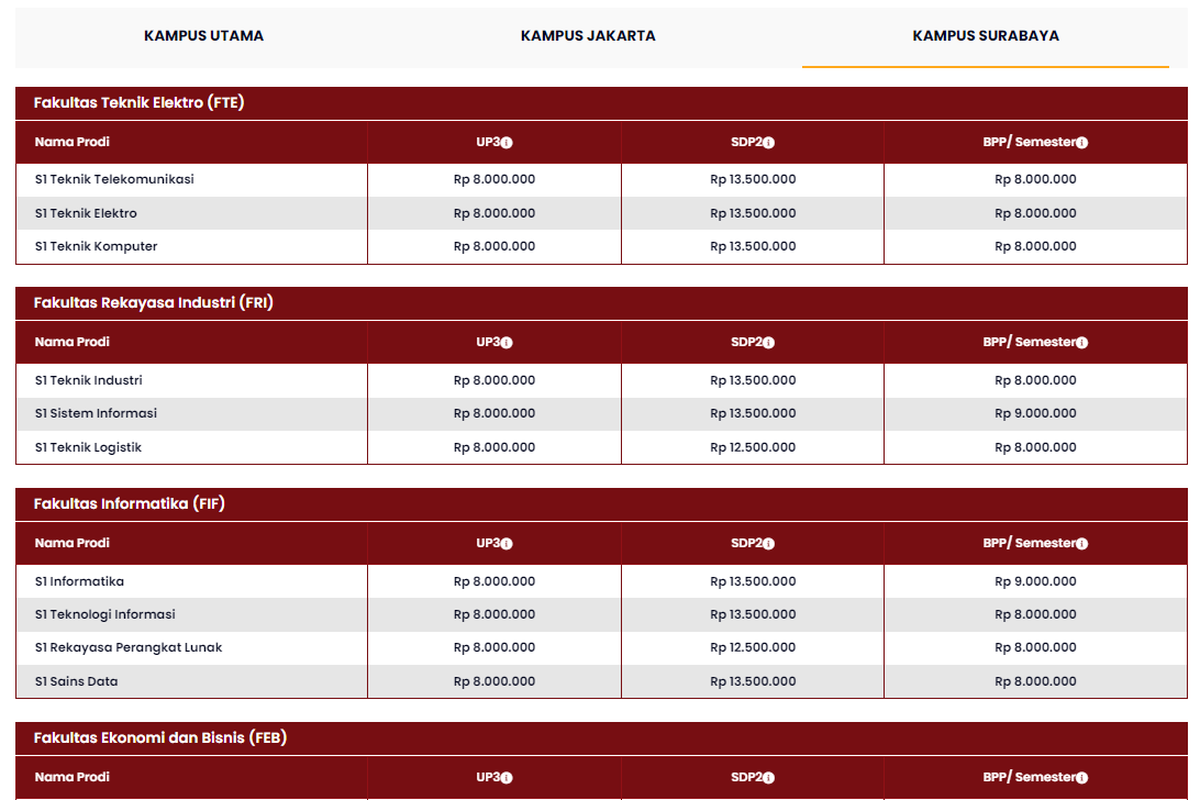Click SDP2 info icon in Fakultas Informatika table

tap(768, 544)
